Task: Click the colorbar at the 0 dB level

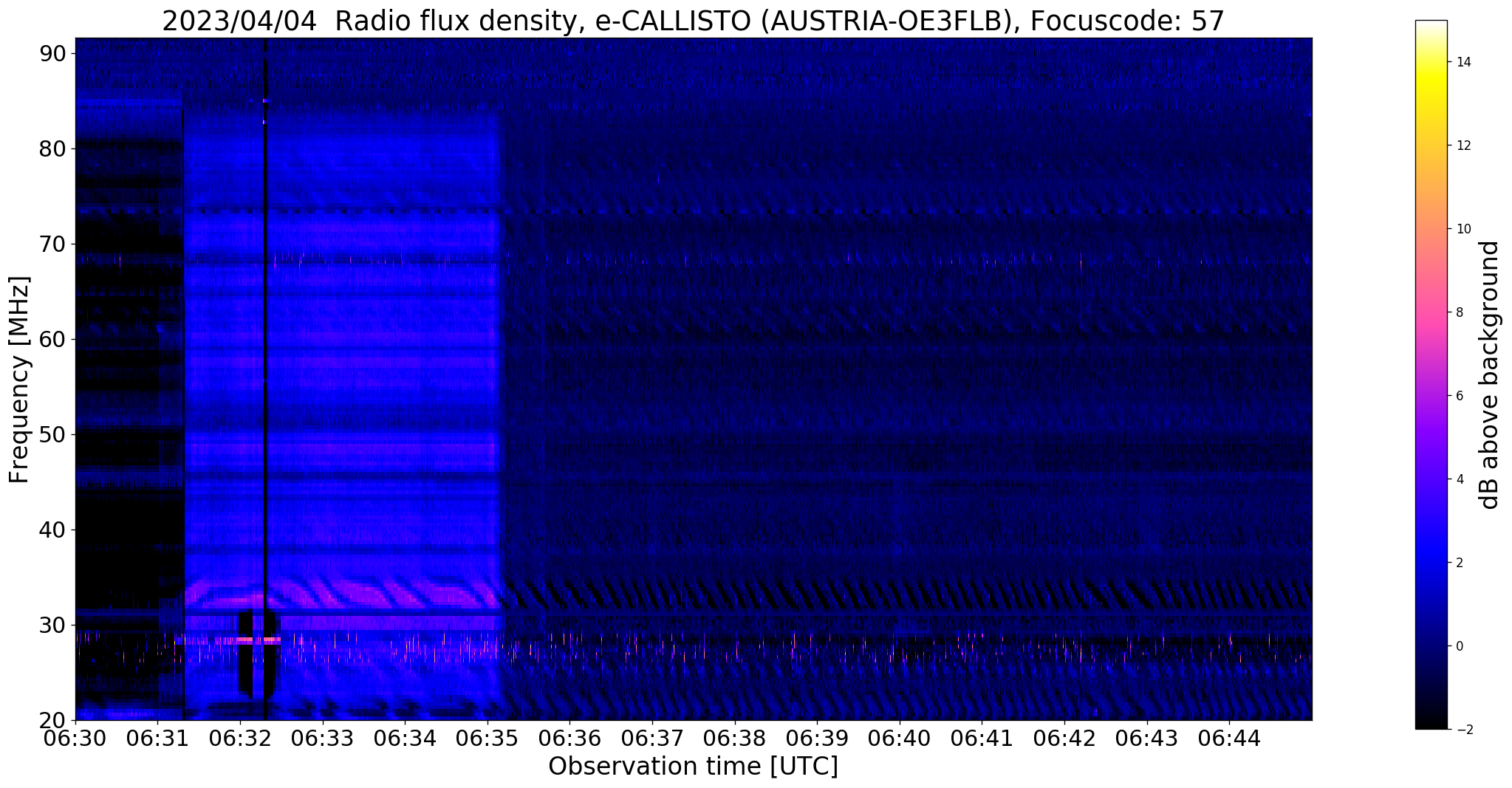Action: (1431, 646)
